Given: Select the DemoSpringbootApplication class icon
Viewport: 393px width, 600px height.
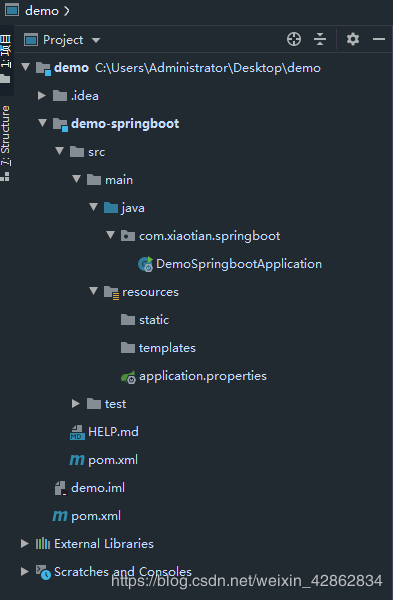Looking at the screenshot, I should pos(145,264).
